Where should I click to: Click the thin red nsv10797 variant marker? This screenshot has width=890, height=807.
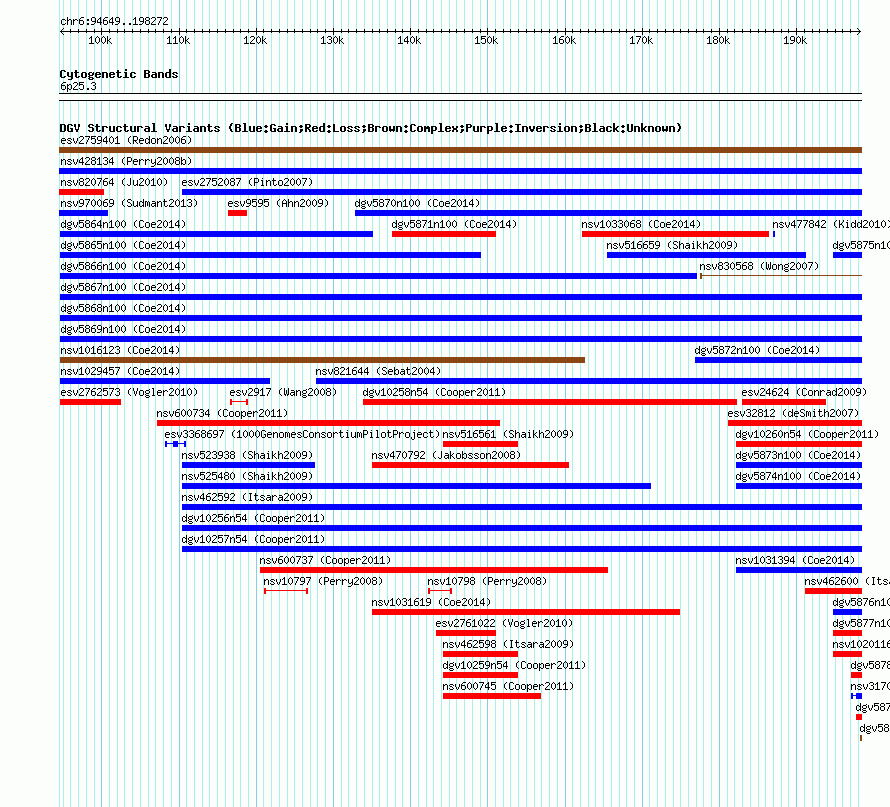(x=286, y=591)
